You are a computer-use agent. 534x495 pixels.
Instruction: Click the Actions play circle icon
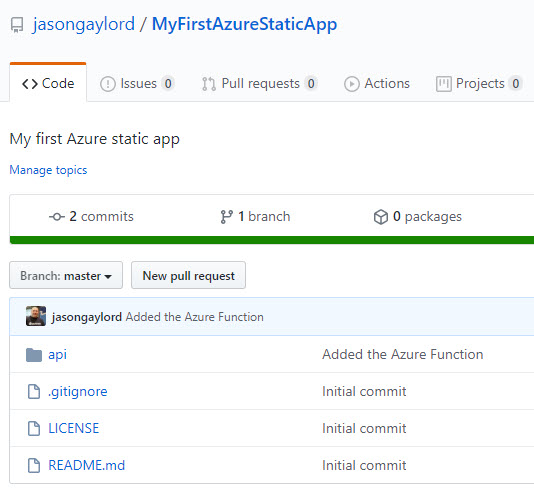pos(351,84)
